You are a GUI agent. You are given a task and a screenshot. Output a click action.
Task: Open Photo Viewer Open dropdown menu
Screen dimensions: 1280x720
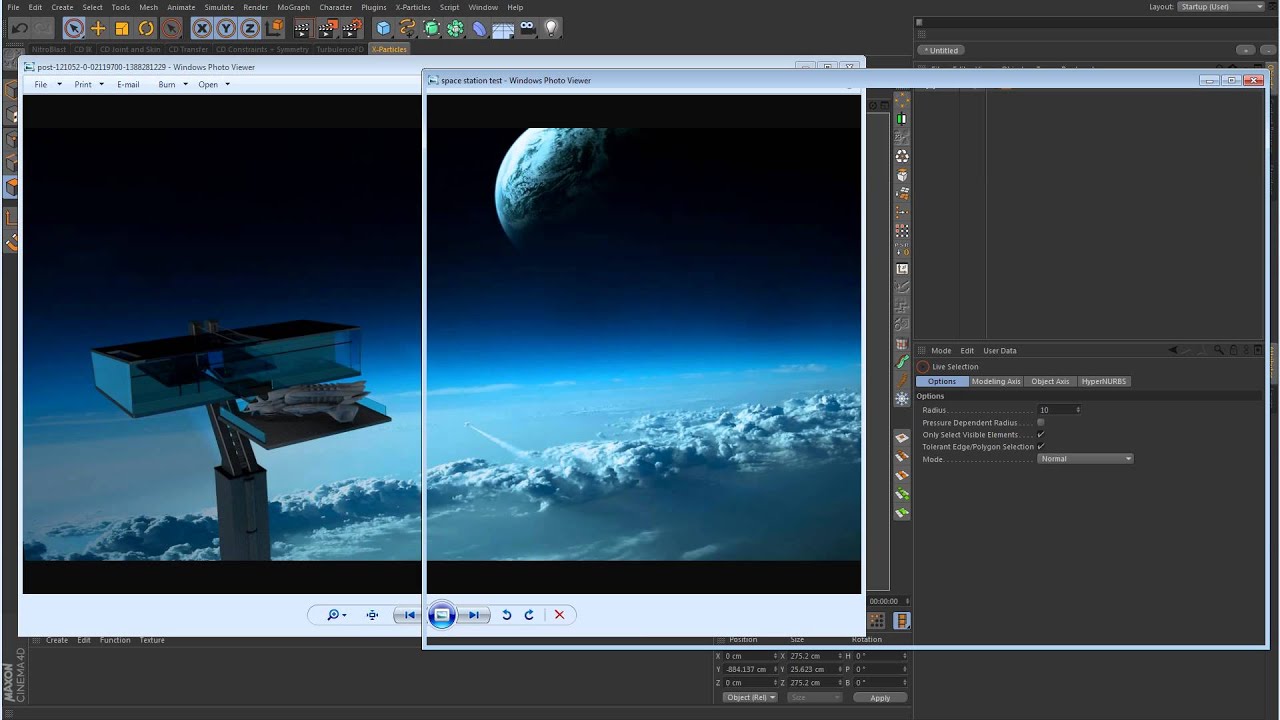[213, 84]
